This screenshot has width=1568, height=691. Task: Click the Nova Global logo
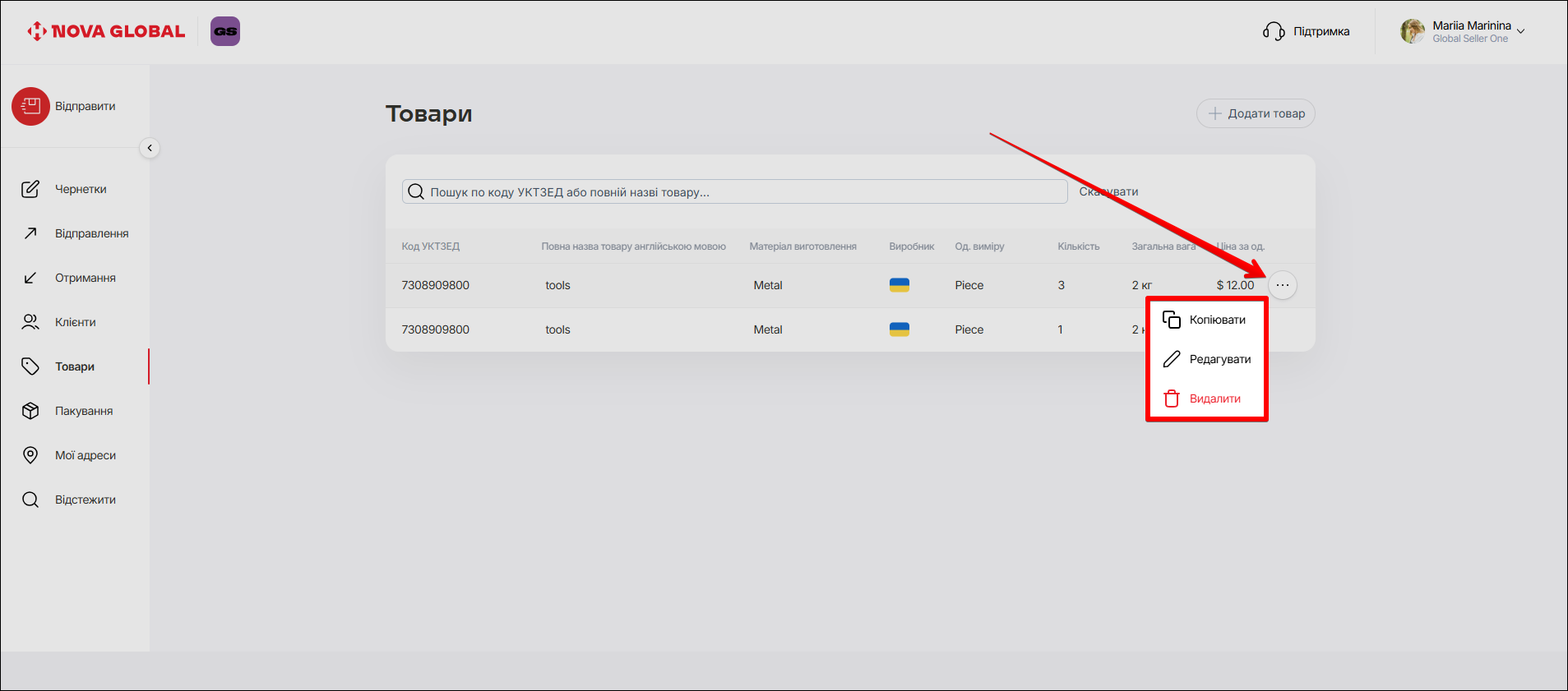click(106, 31)
